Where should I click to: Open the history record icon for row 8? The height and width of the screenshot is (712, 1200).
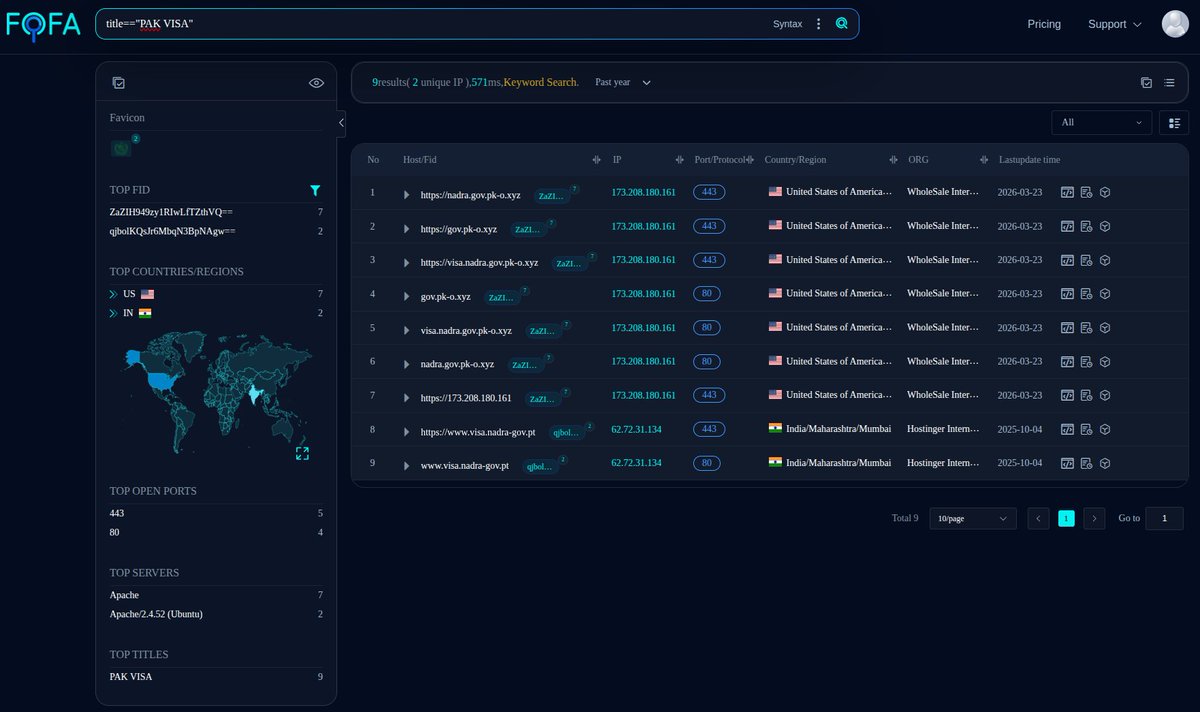click(x=1086, y=430)
